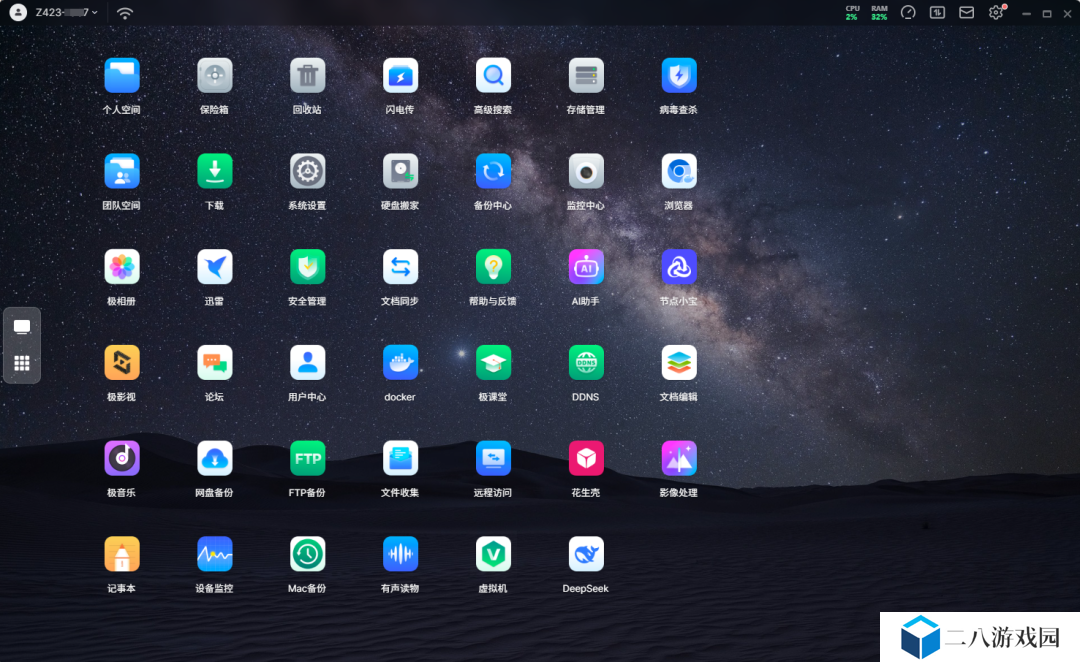This screenshot has height=662, width=1080.
Task: Open the FTP备份 app
Action: [307, 459]
